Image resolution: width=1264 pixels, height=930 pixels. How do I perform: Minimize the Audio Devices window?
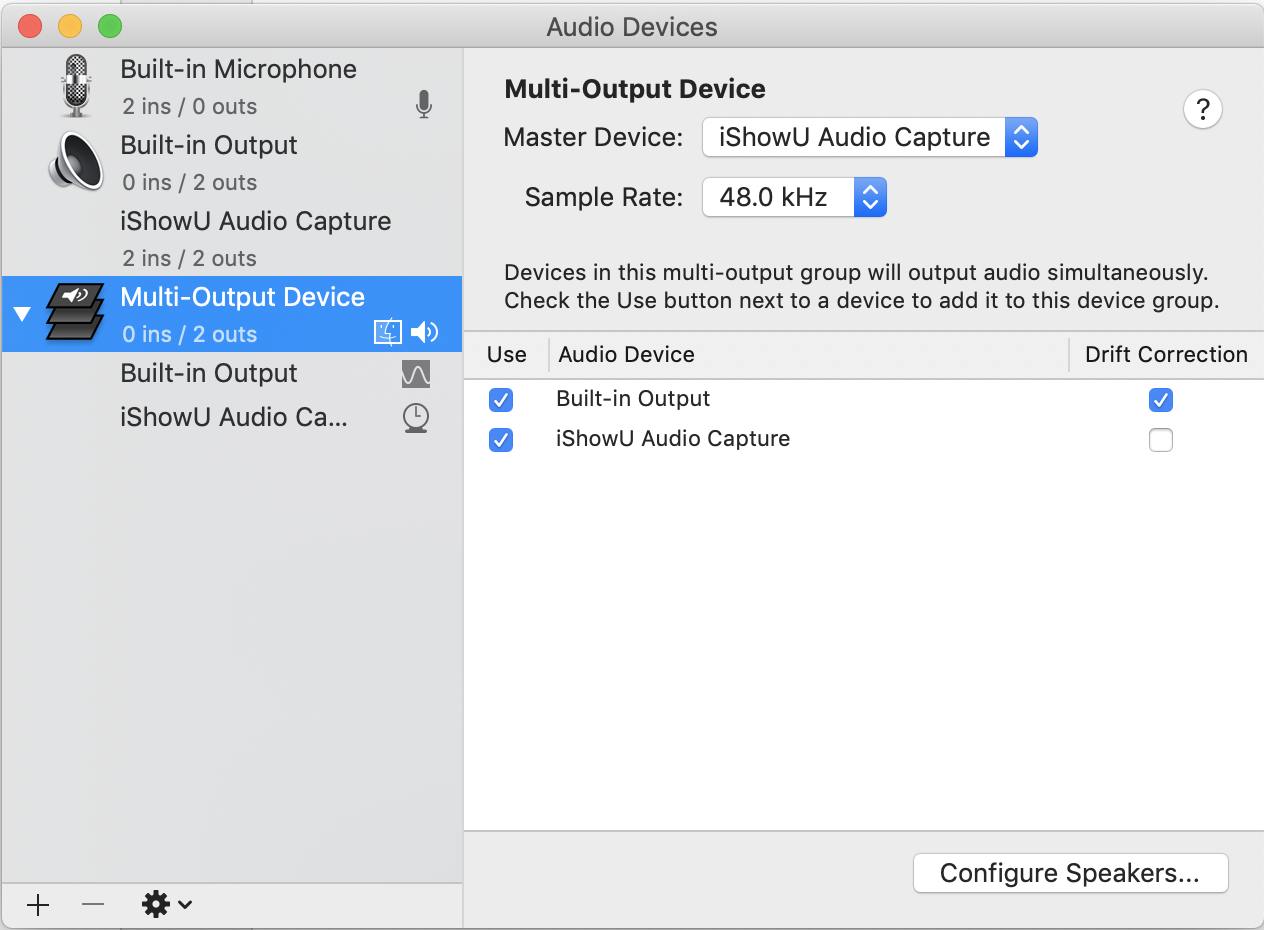pos(70,27)
